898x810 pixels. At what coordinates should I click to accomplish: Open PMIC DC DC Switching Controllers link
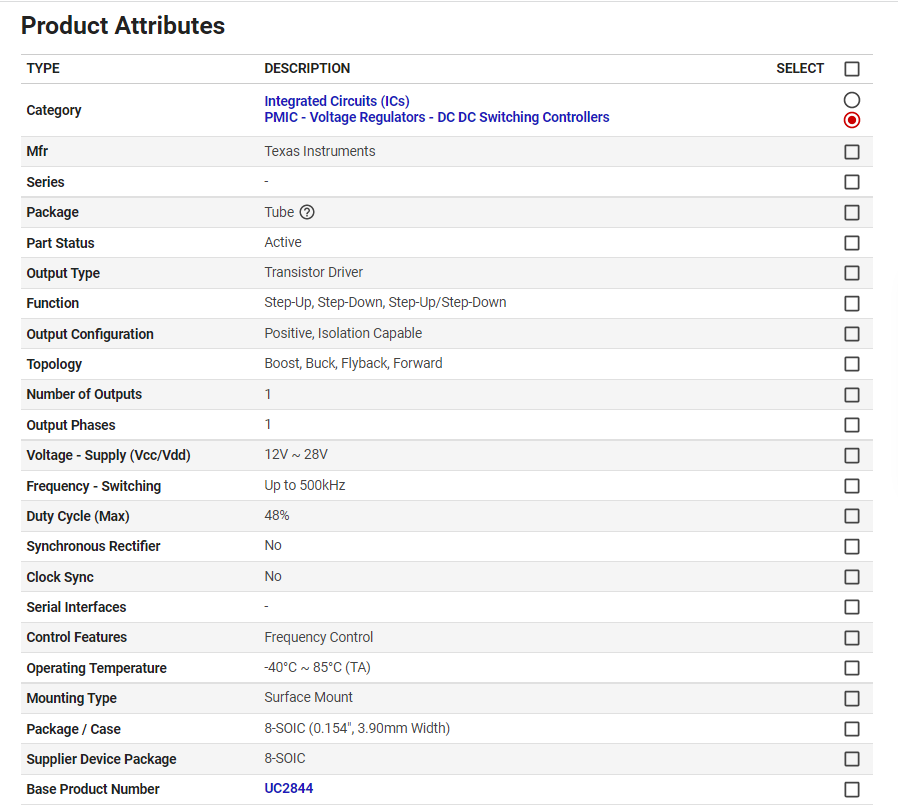click(436, 117)
